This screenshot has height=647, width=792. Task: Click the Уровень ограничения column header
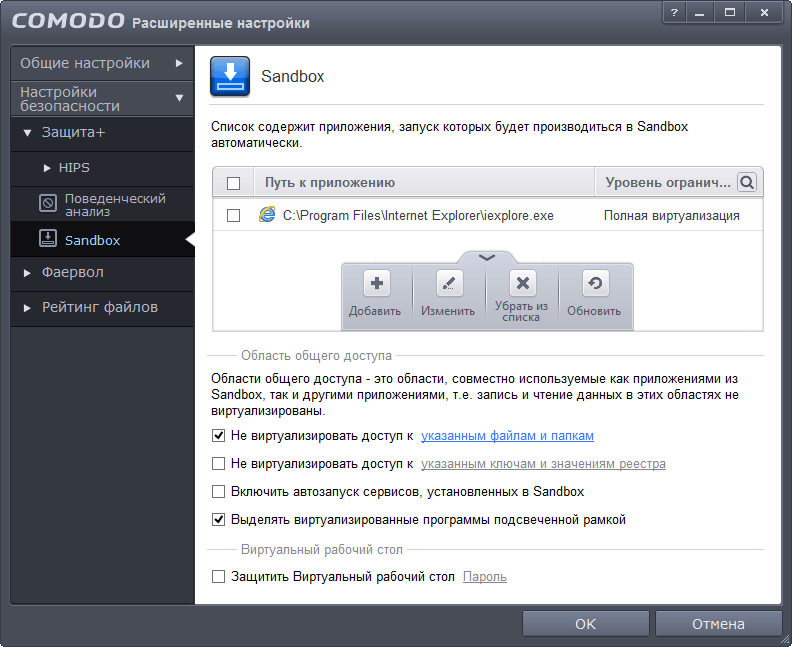(668, 182)
